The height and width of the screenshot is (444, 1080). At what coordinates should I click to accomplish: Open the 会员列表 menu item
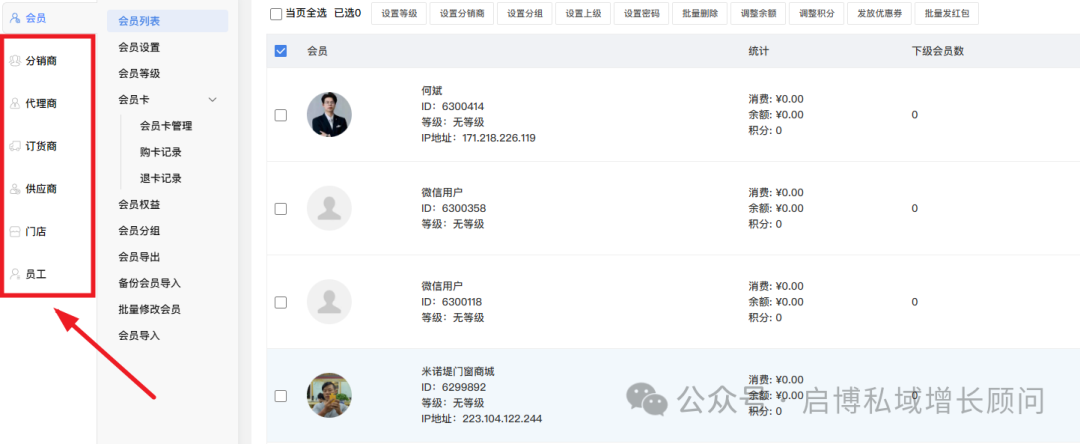[139, 20]
